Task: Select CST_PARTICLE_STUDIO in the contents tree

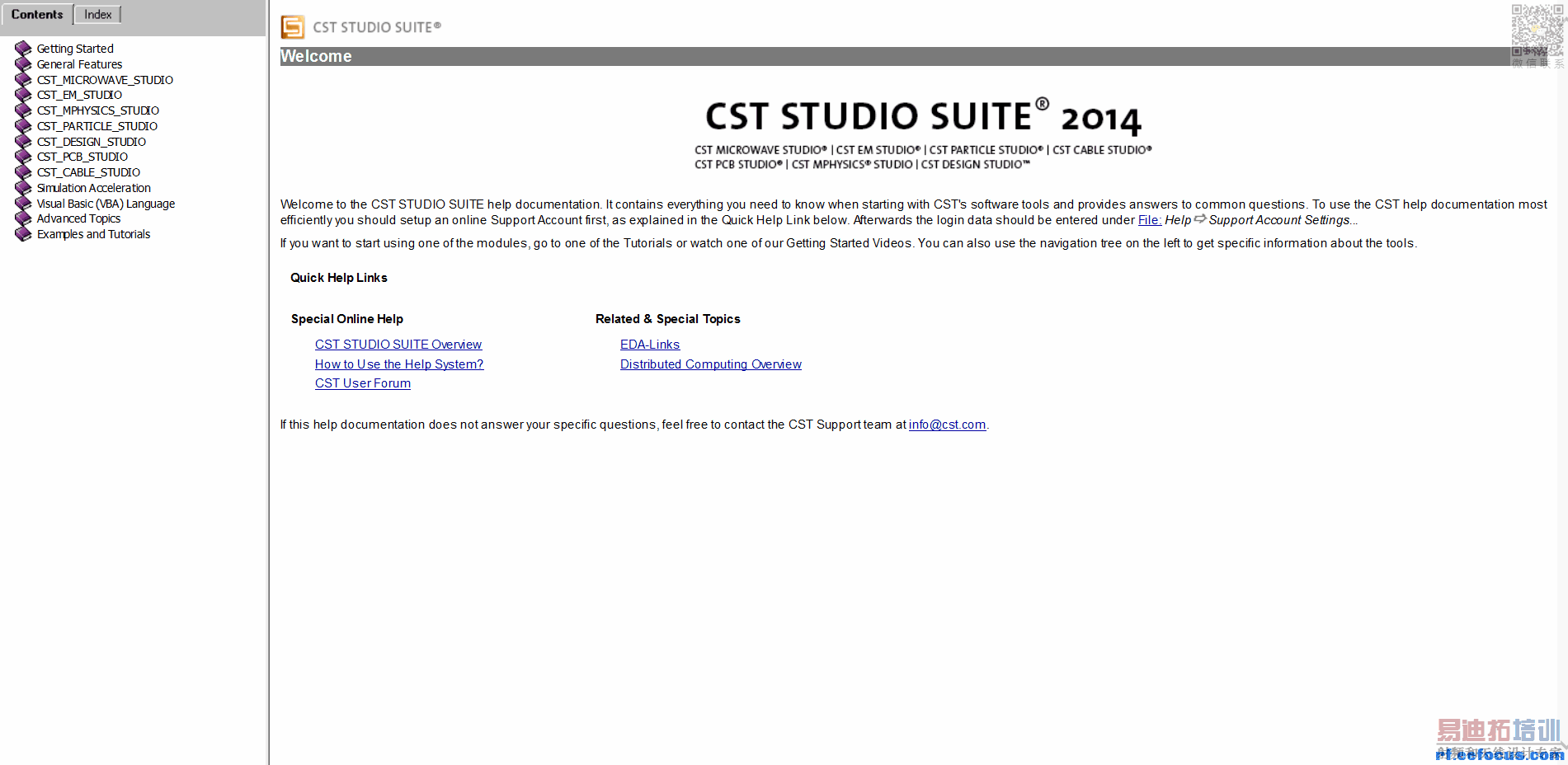Action: tap(97, 126)
